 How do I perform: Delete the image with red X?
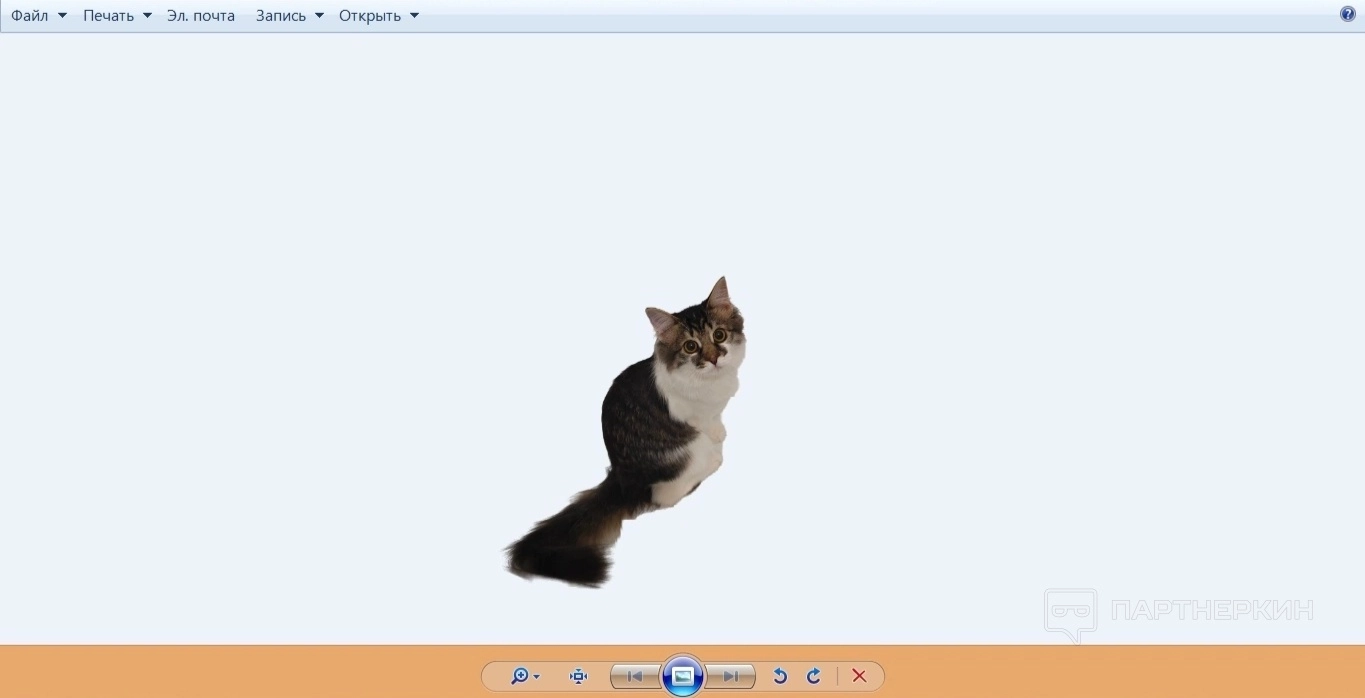[859, 676]
